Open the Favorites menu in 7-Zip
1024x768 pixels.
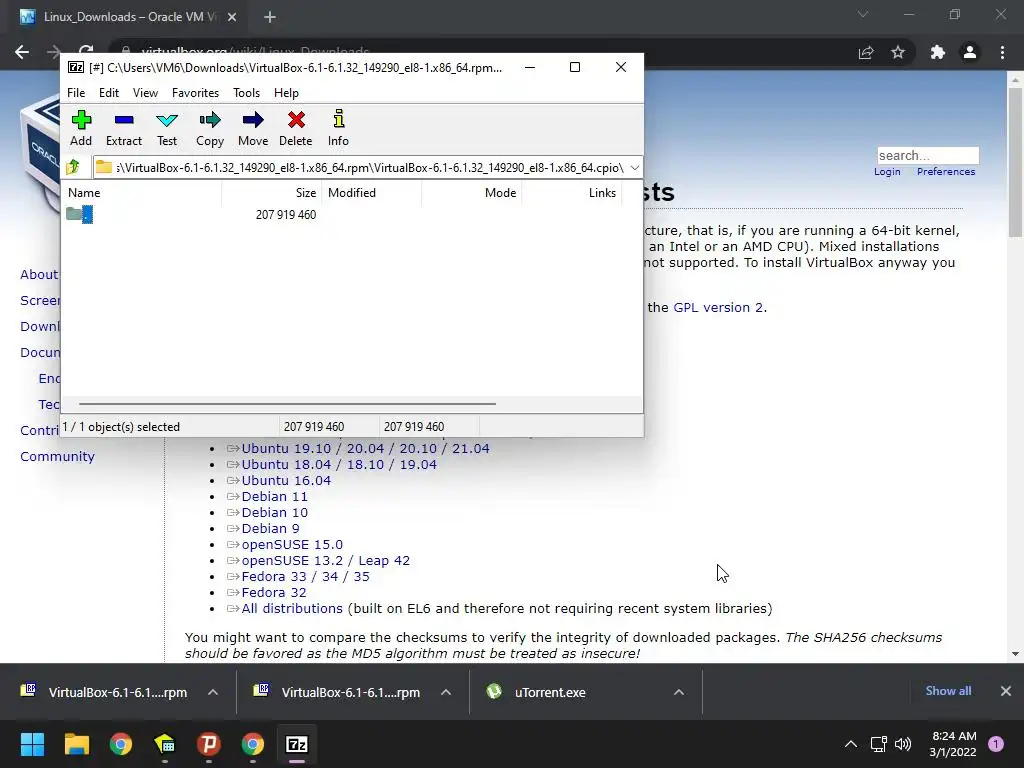(195, 93)
